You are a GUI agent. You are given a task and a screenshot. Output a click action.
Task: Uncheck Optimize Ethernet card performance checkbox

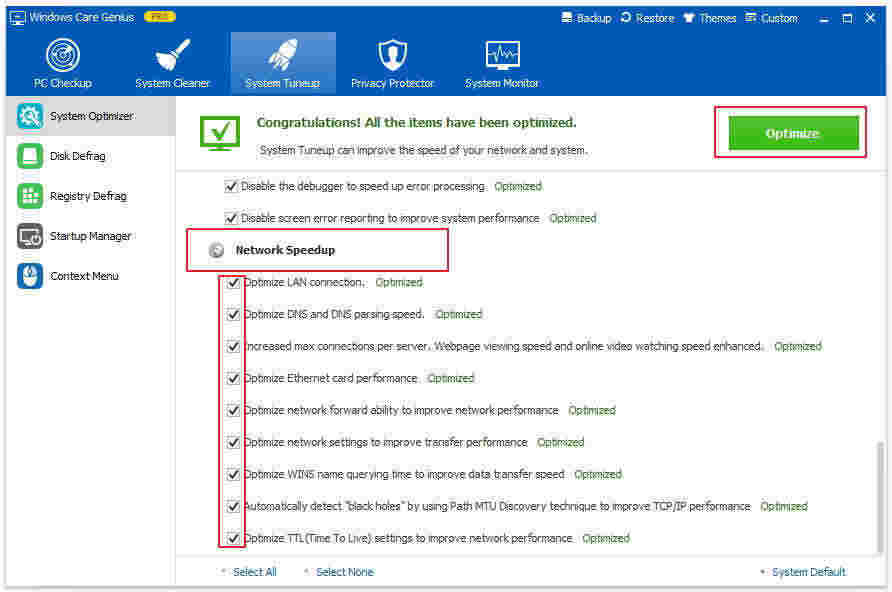[x=233, y=378]
